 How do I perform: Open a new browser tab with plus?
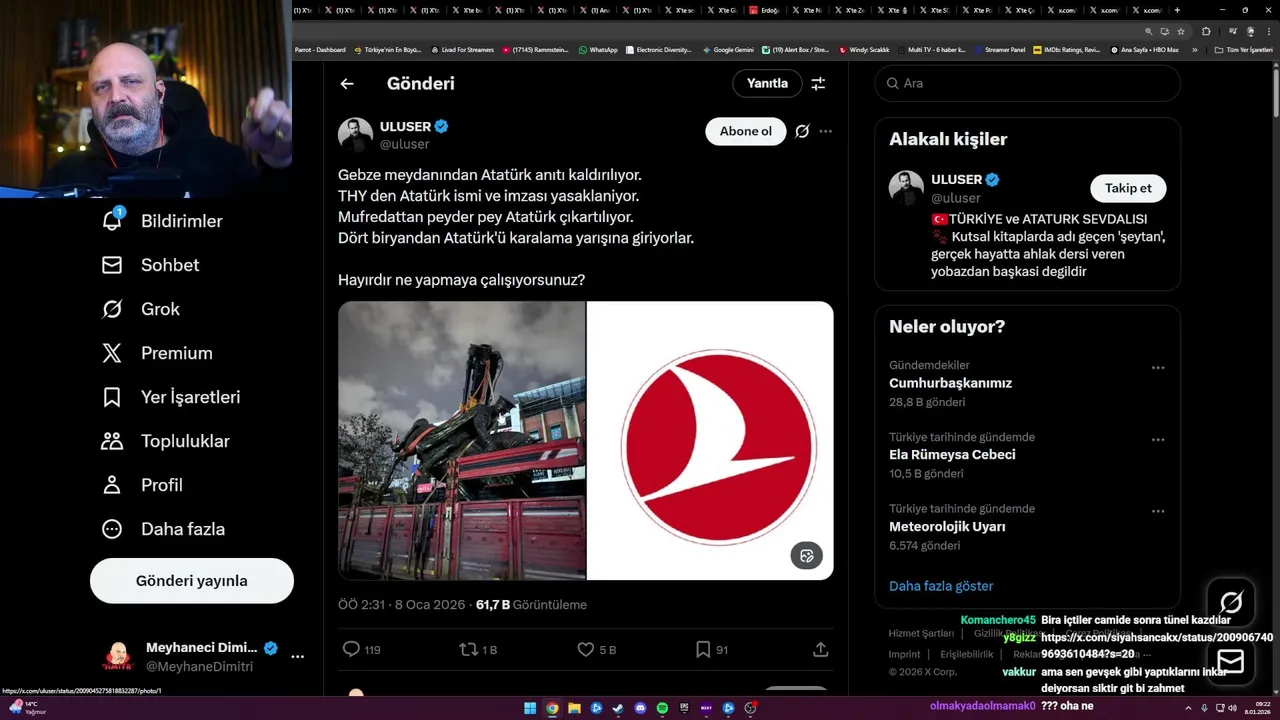click(x=1177, y=10)
